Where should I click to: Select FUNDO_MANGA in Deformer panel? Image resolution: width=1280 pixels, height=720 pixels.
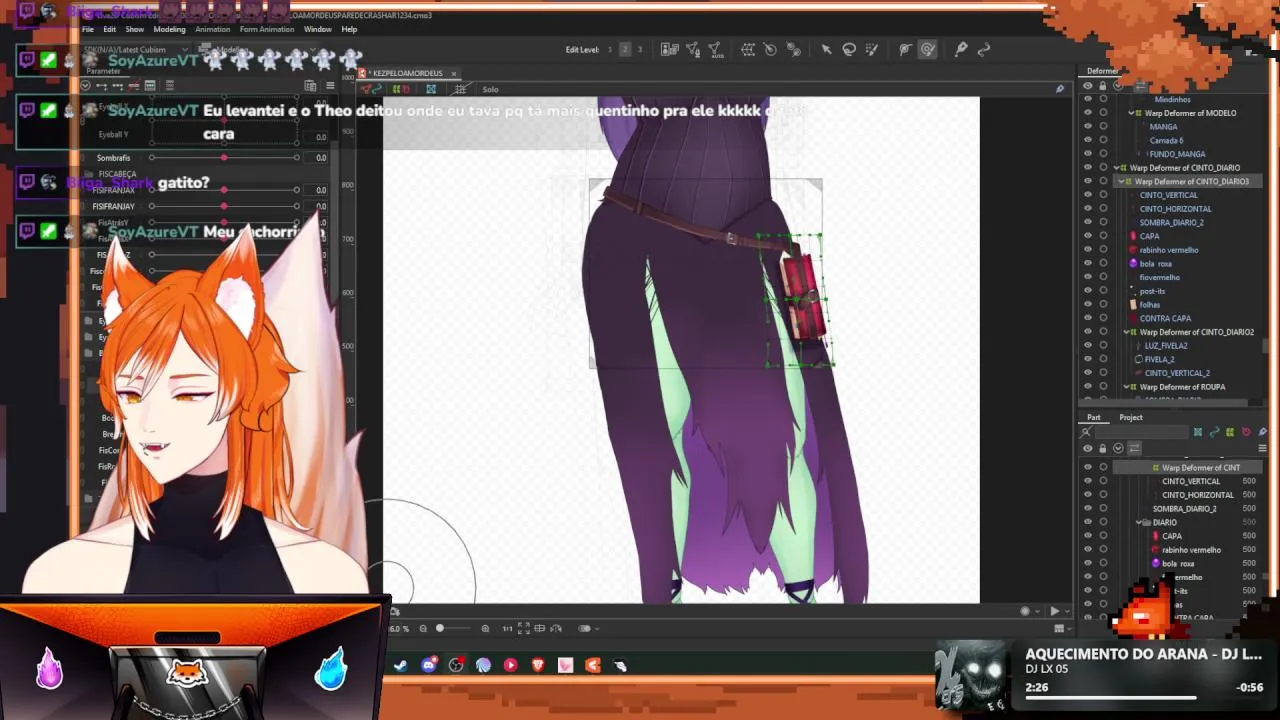[1177, 154]
